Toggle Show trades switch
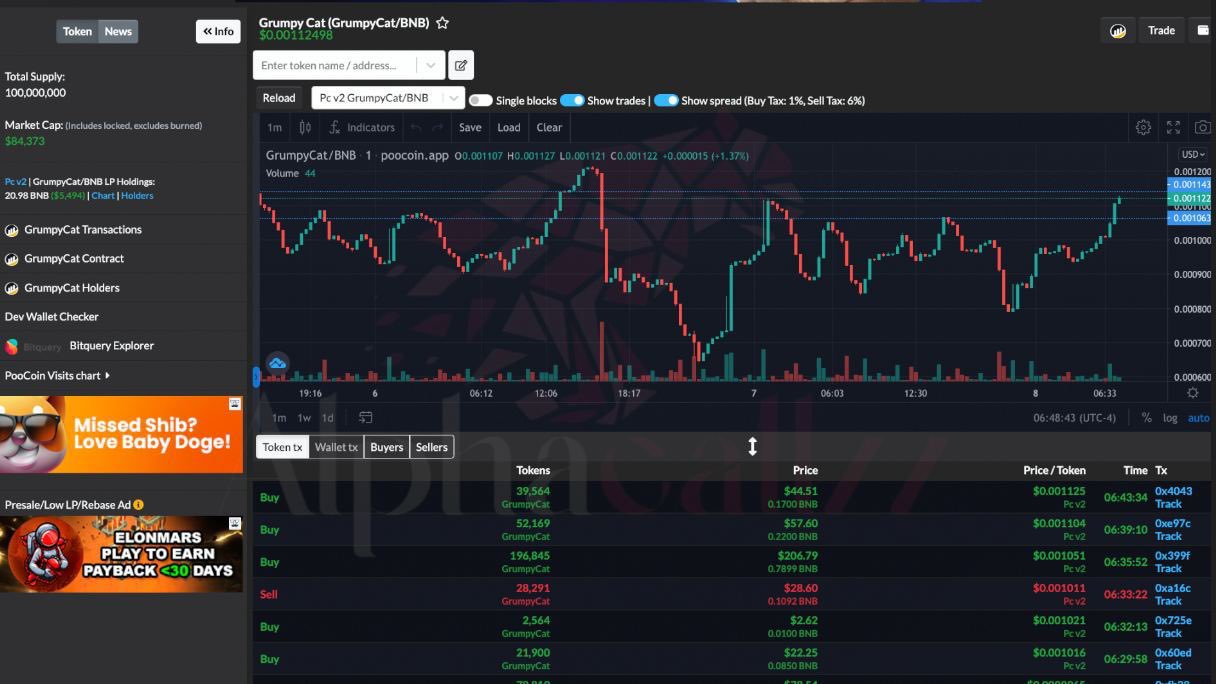The width and height of the screenshot is (1216, 684). 572,100
